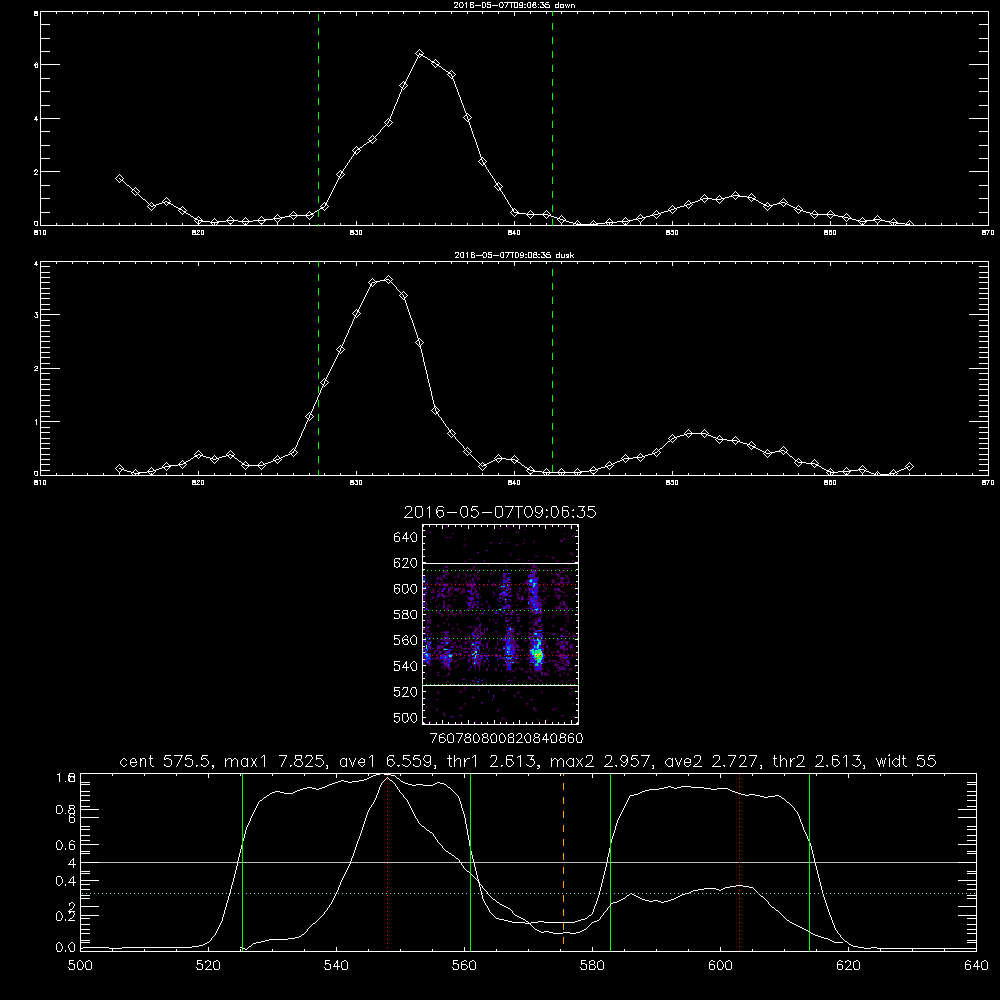The height and width of the screenshot is (1000, 1000).
Task: Click the '500' x-axis label of bottom plot
Action: click(x=80, y=966)
